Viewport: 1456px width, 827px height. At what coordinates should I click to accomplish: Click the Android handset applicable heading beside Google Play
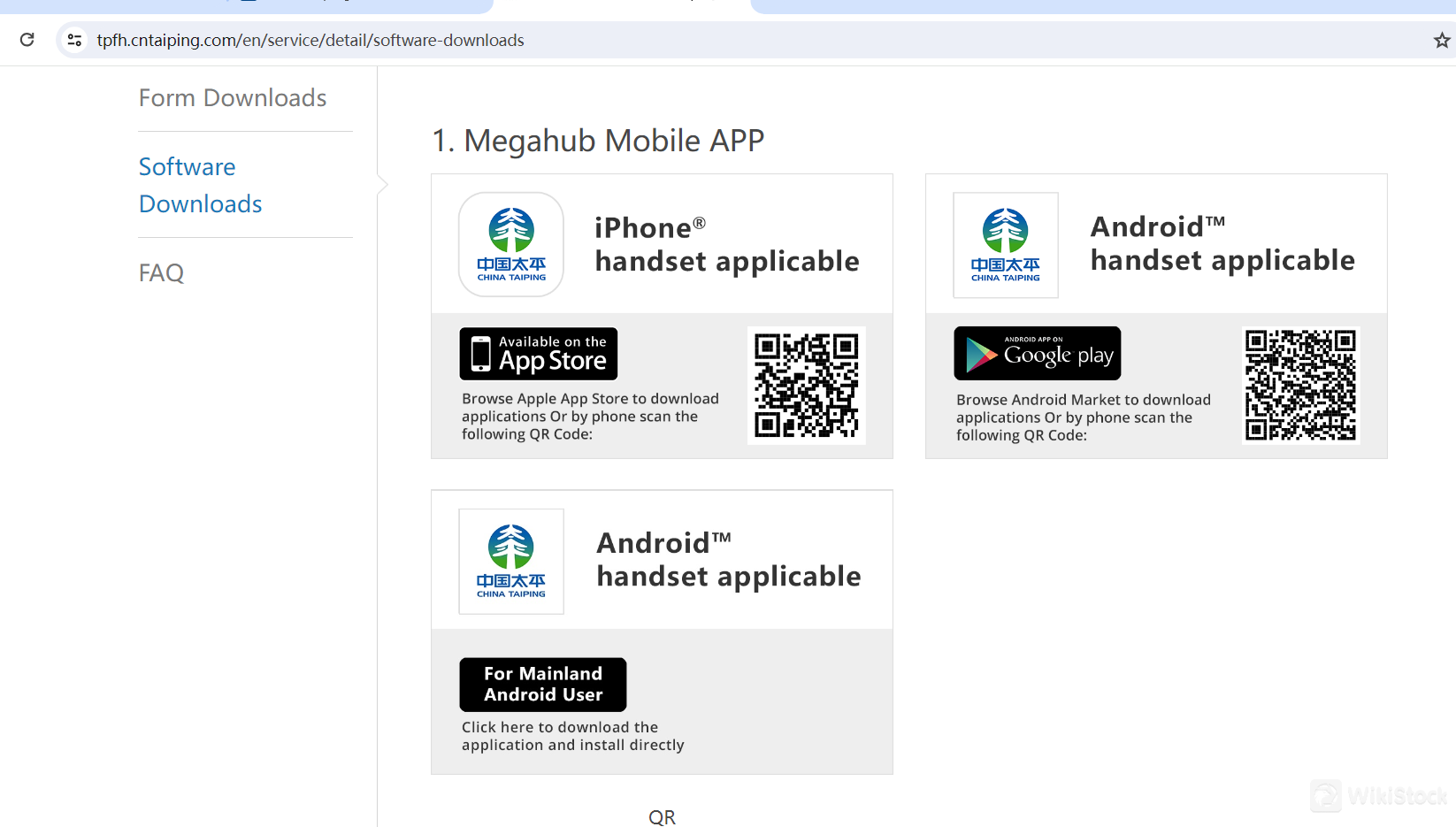click(1222, 243)
